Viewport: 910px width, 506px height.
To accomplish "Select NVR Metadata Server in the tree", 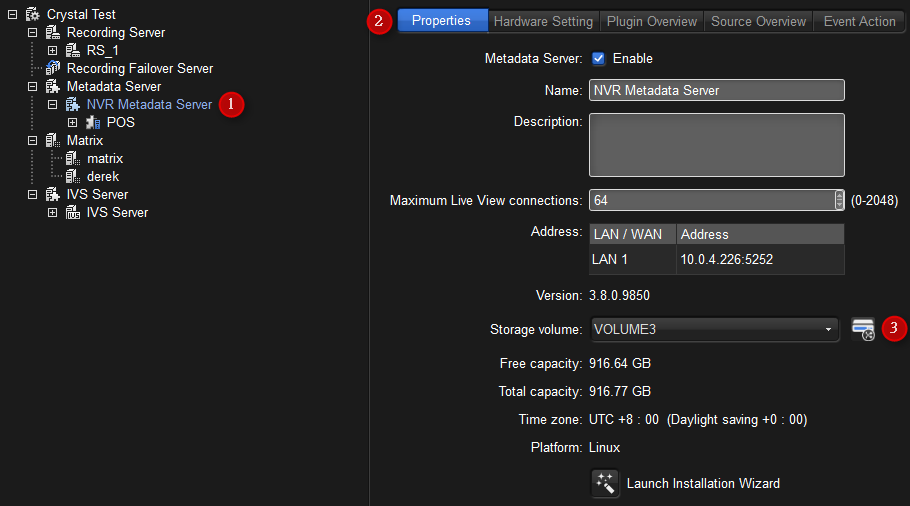I will [x=149, y=104].
